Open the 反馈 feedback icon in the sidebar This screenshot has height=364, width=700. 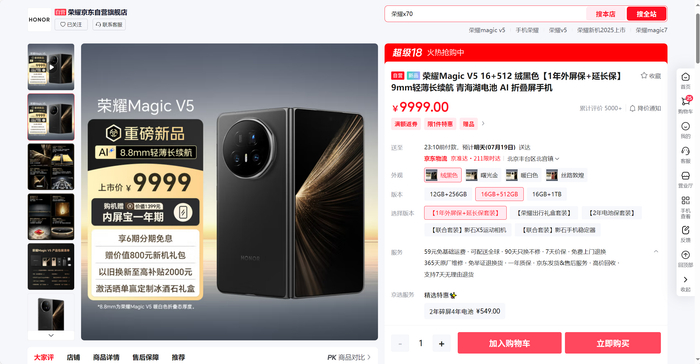click(685, 230)
